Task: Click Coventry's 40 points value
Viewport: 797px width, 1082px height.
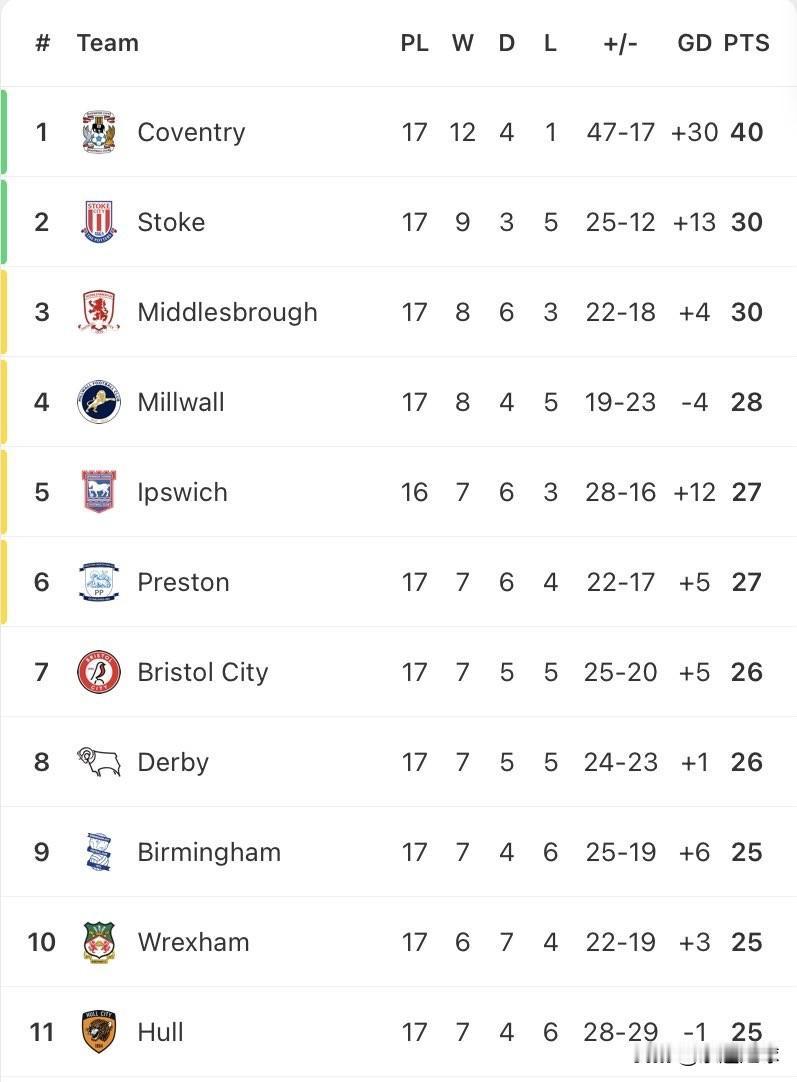Action: click(x=746, y=132)
